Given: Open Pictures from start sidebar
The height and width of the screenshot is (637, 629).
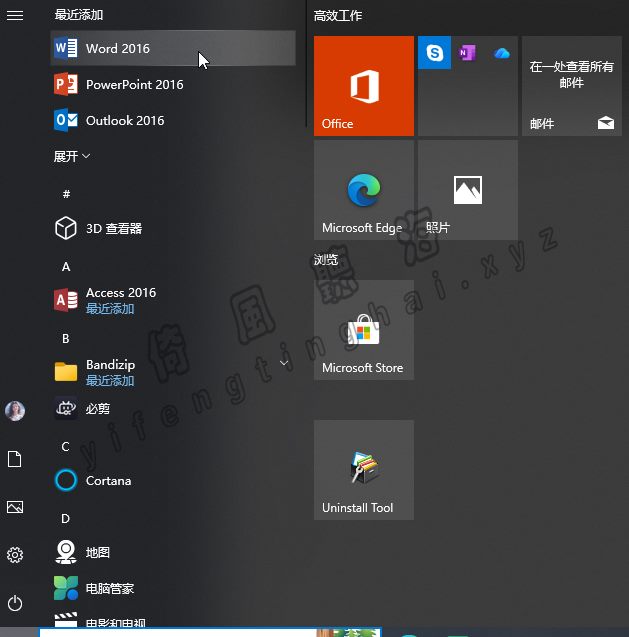Looking at the screenshot, I should click(x=15, y=507).
